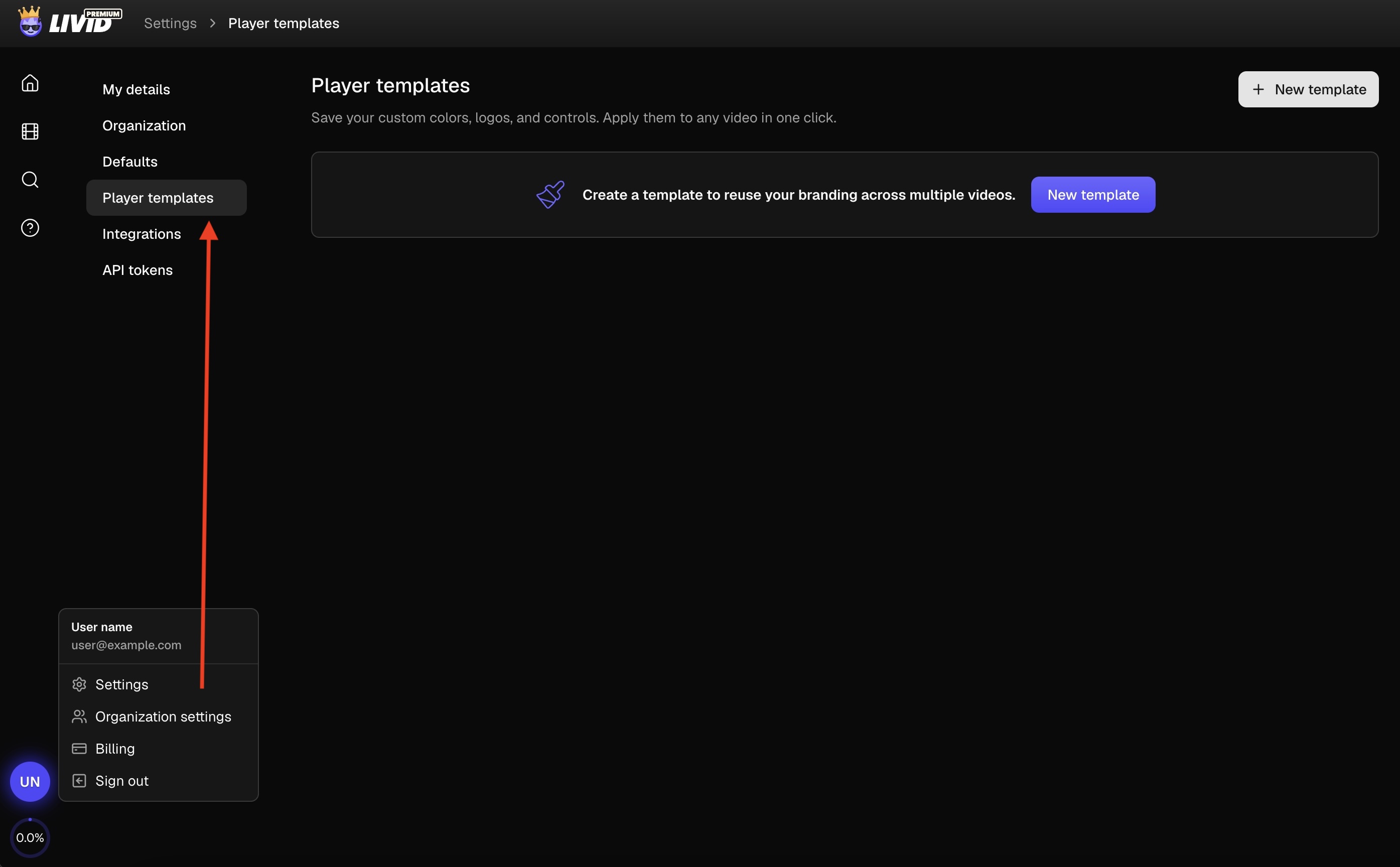
Task: Click the card icon beside Billing
Action: (79, 748)
